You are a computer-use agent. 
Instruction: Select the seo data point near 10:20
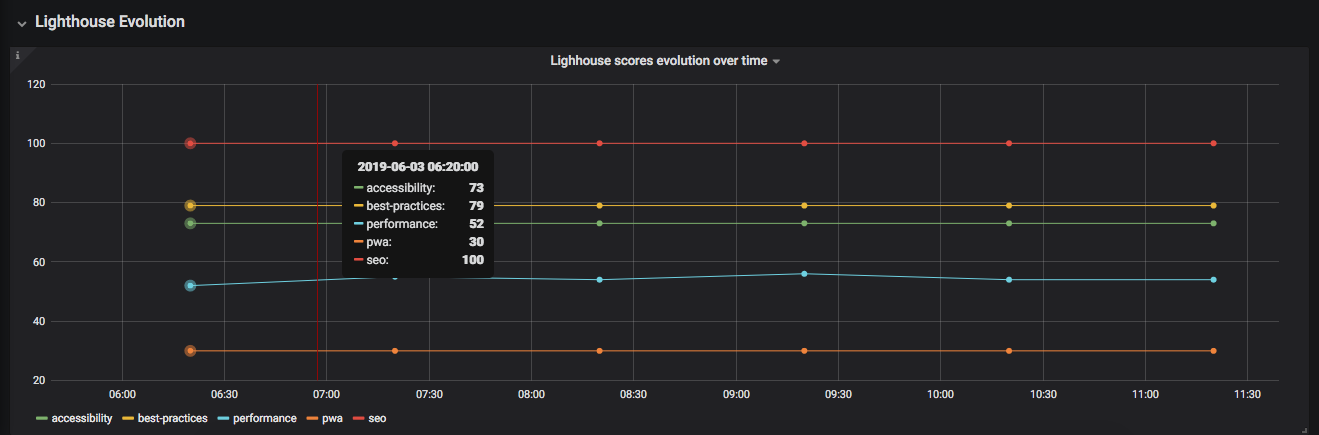(1009, 143)
